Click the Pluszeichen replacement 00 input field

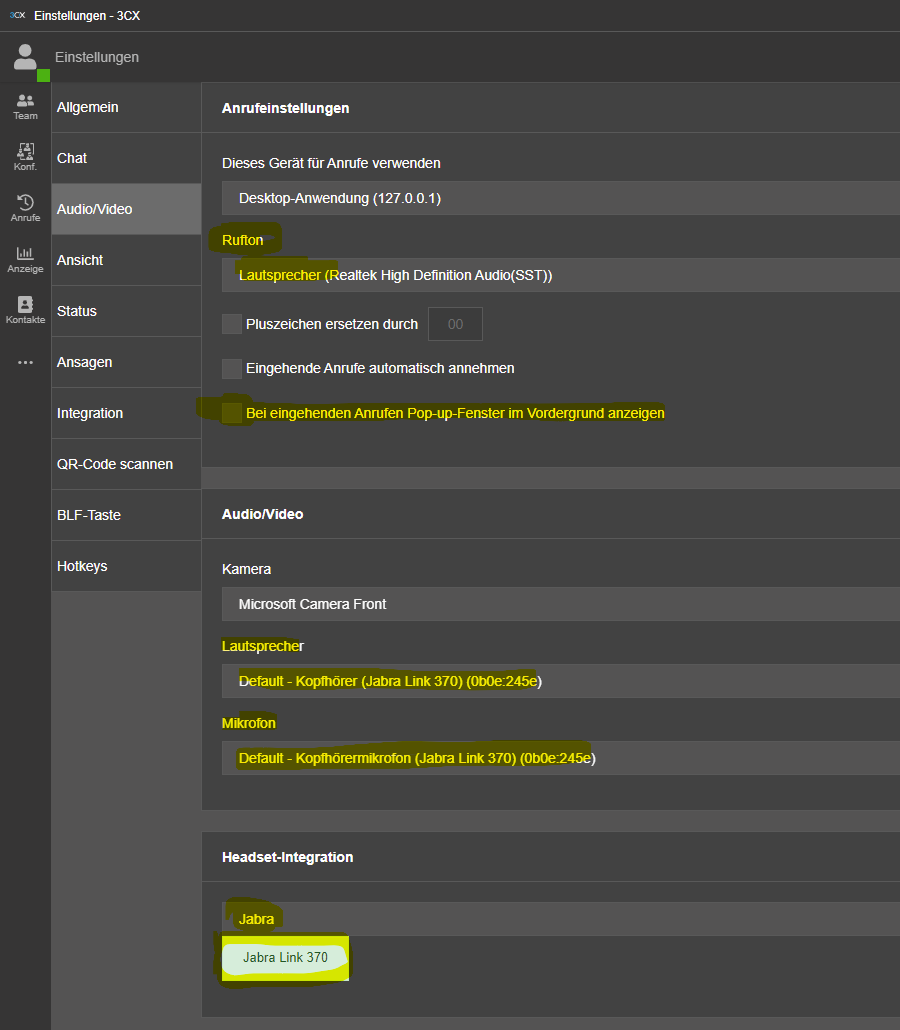click(x=455, y=324)
